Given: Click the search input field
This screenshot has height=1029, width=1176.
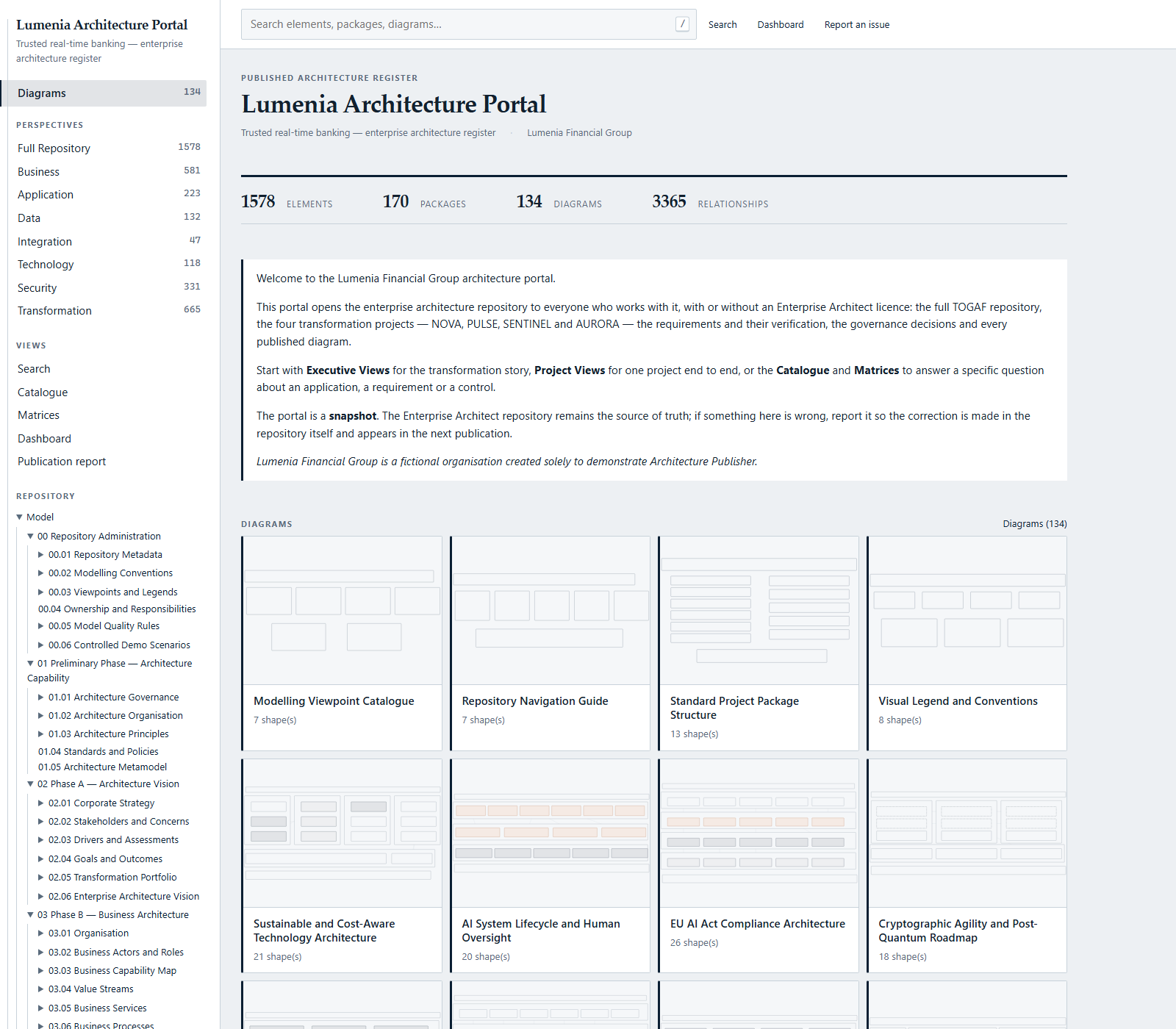Looking at the screenshot, I should click(468, 24).
